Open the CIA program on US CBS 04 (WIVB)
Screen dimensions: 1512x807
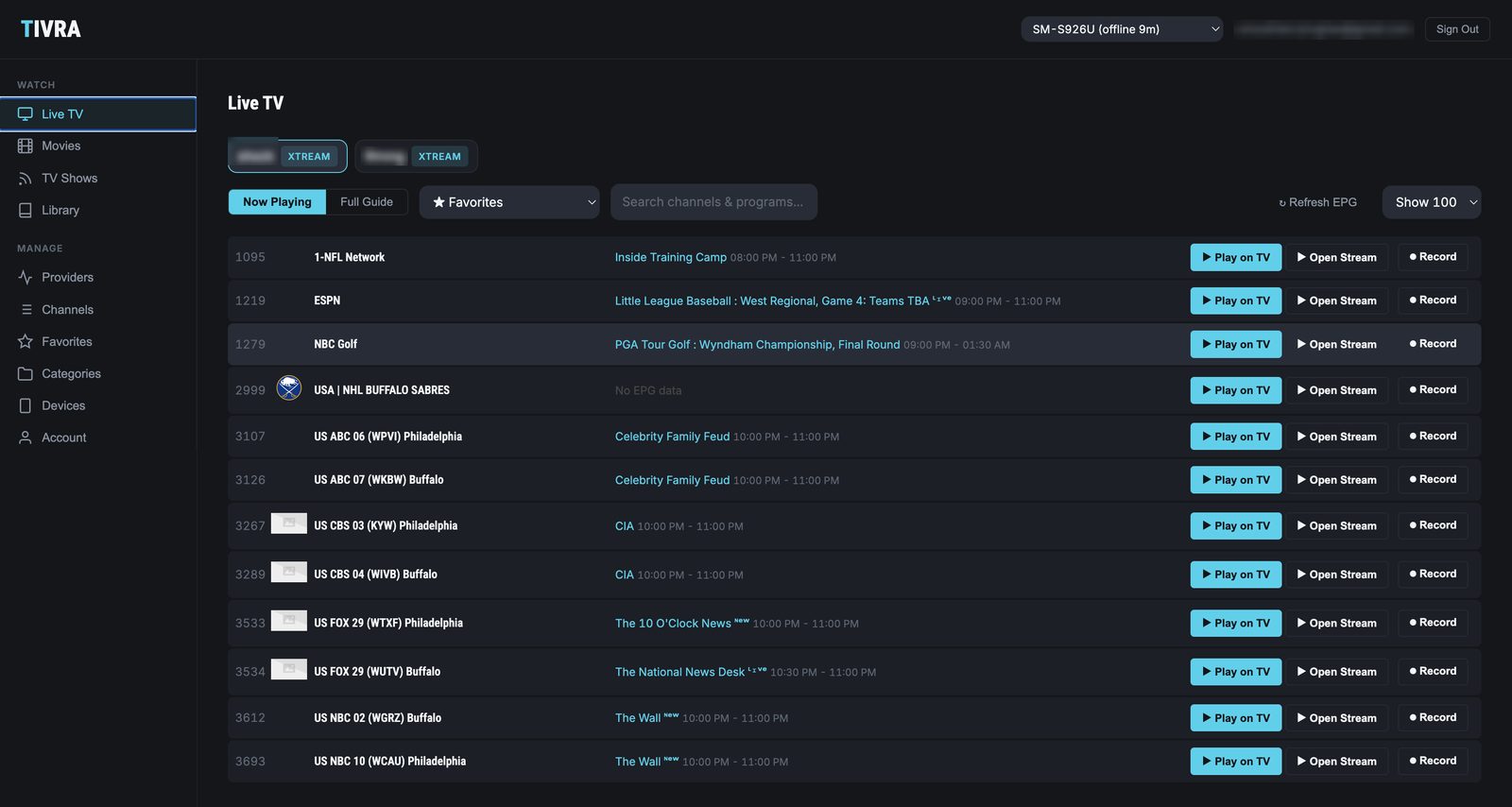625,575
